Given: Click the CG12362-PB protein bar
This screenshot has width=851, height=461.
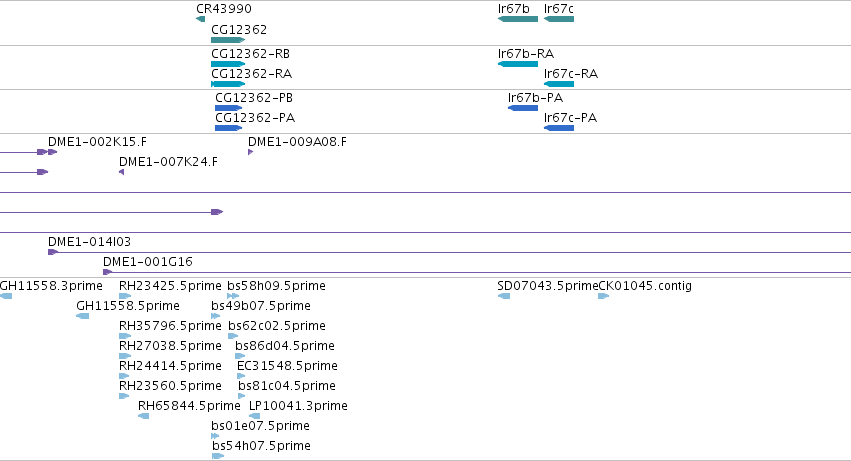Looking at the screenshot, I should pos(228,108).
